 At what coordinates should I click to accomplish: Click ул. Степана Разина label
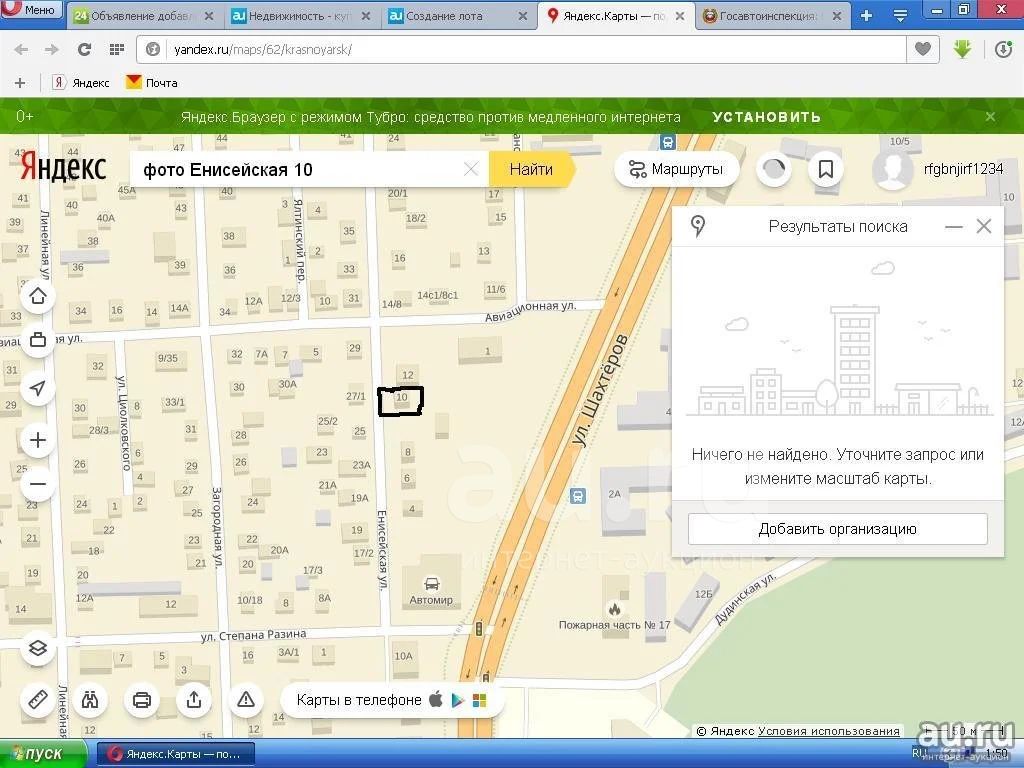pos(253,635)
